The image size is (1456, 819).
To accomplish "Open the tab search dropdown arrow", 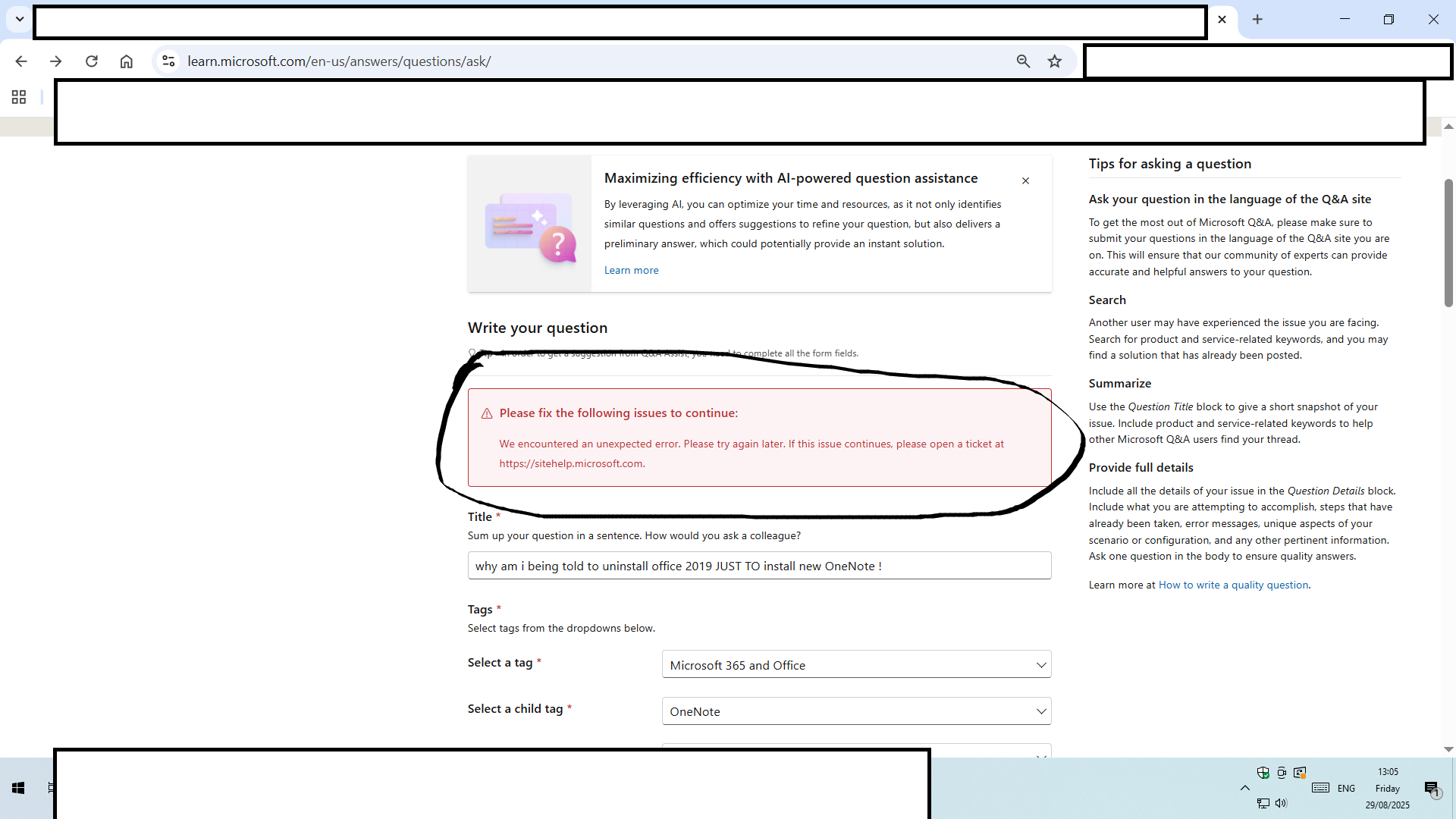I will 20,19.
